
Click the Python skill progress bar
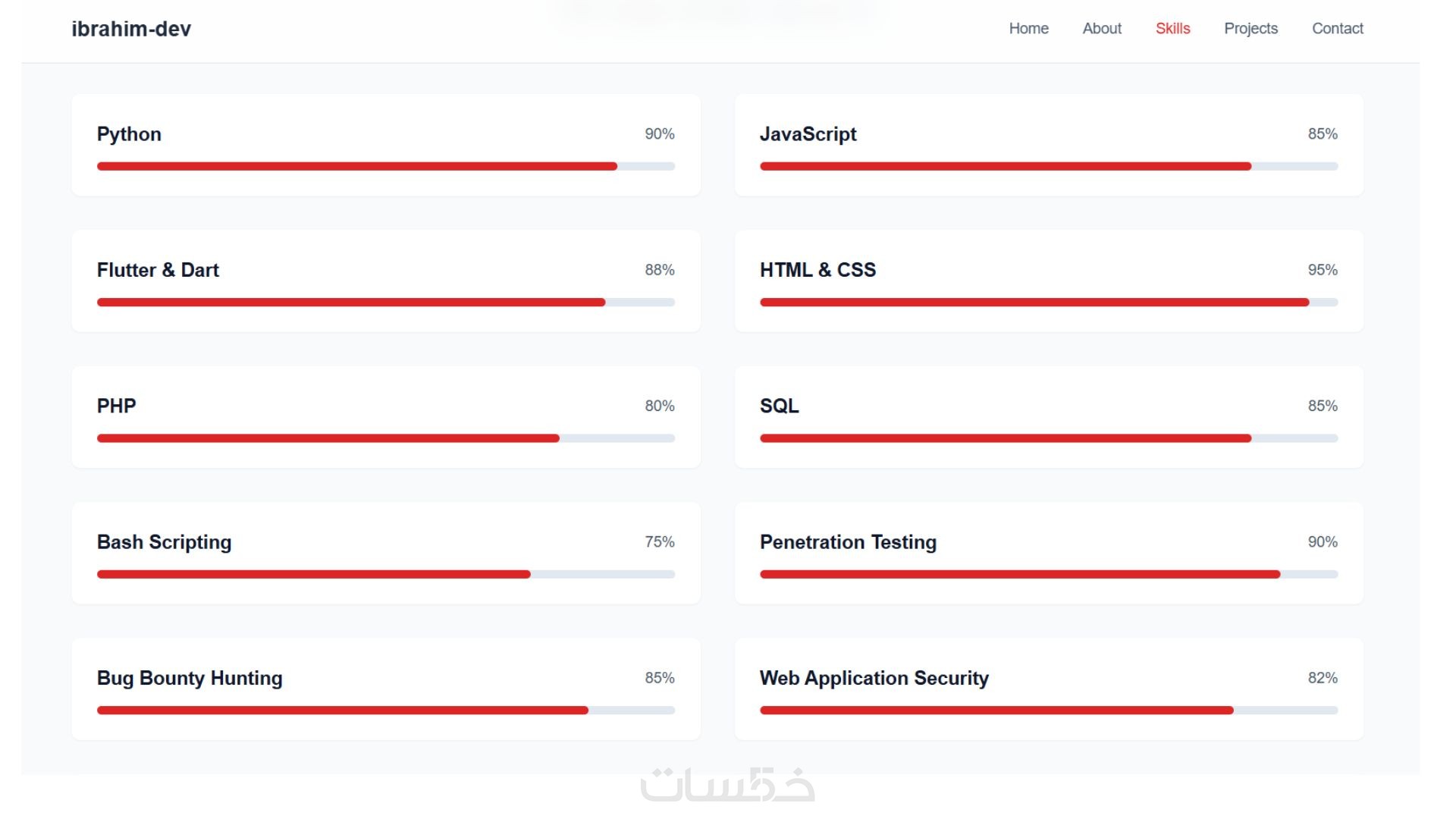point(385,166)
